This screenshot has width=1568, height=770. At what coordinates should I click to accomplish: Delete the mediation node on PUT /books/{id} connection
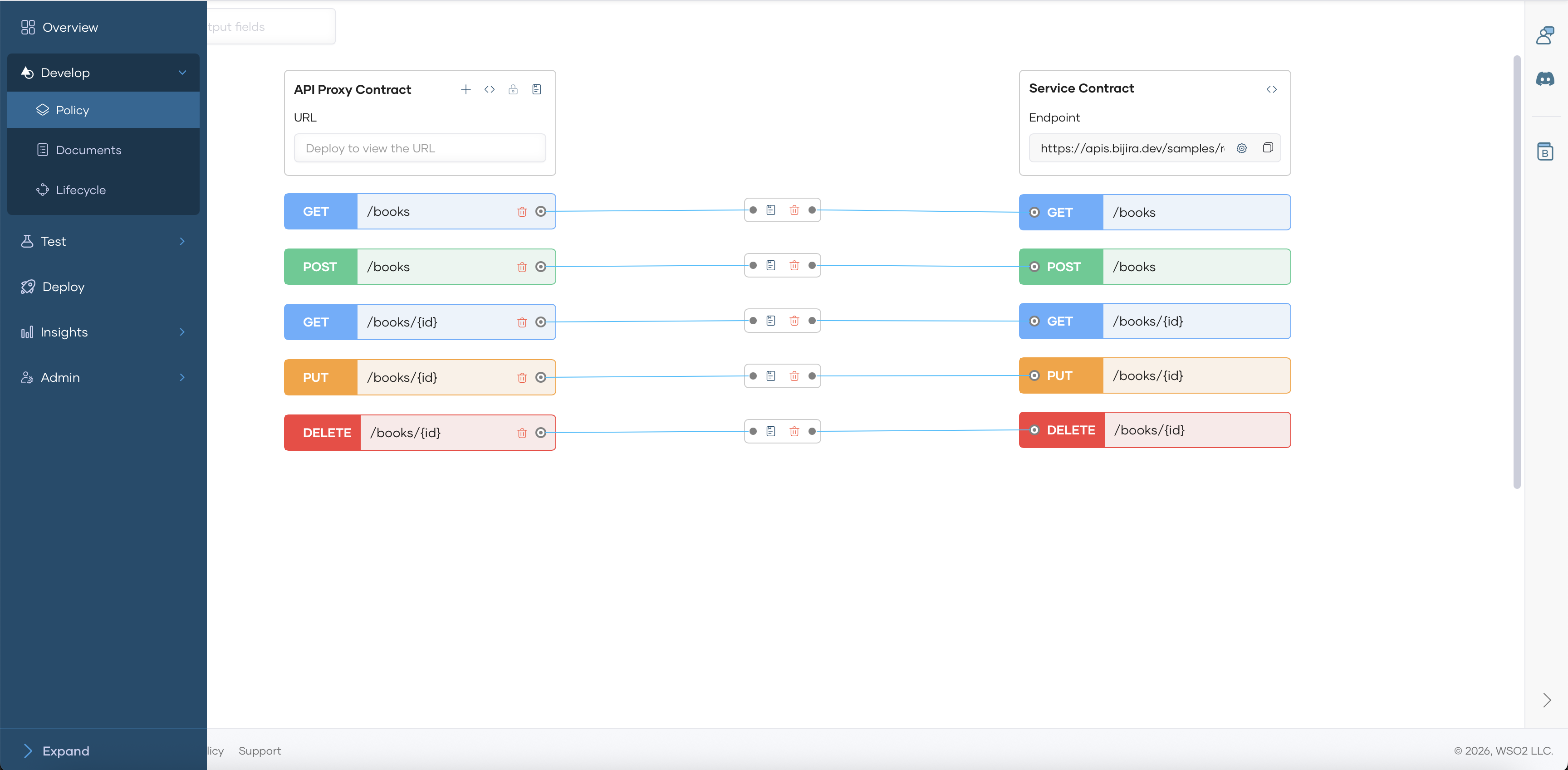click(x=794, y=376)
